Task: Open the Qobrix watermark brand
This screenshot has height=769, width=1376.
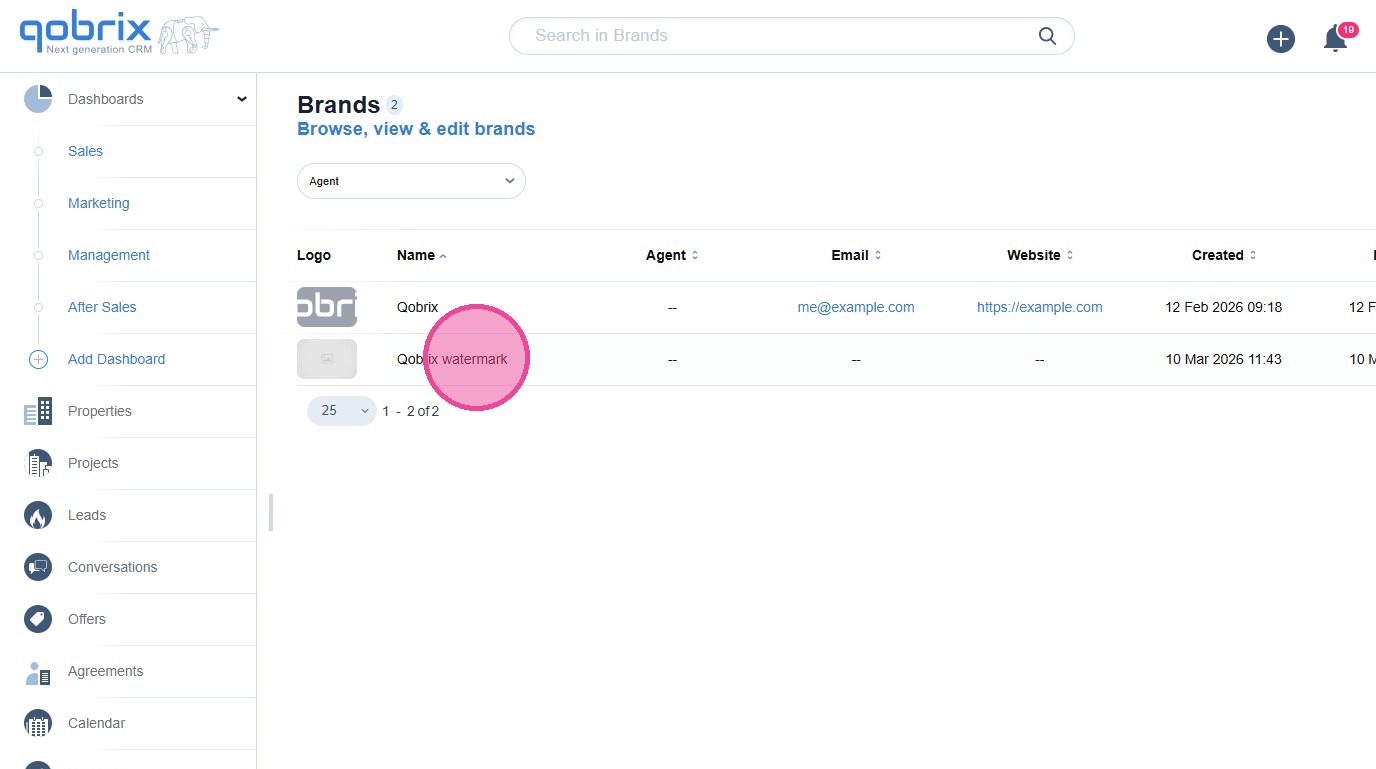Action: [452, 359]
